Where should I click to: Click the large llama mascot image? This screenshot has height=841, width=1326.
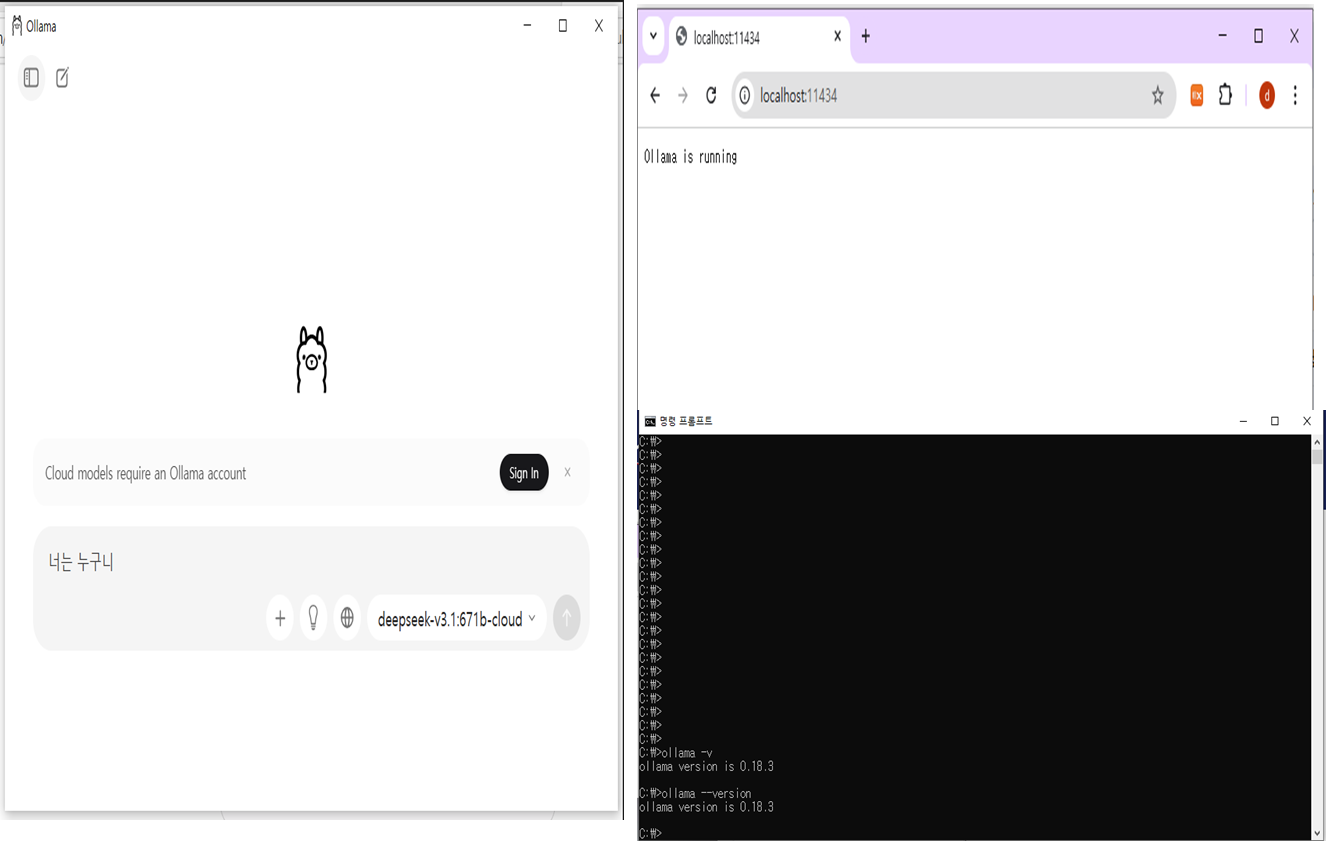(311, 359)
